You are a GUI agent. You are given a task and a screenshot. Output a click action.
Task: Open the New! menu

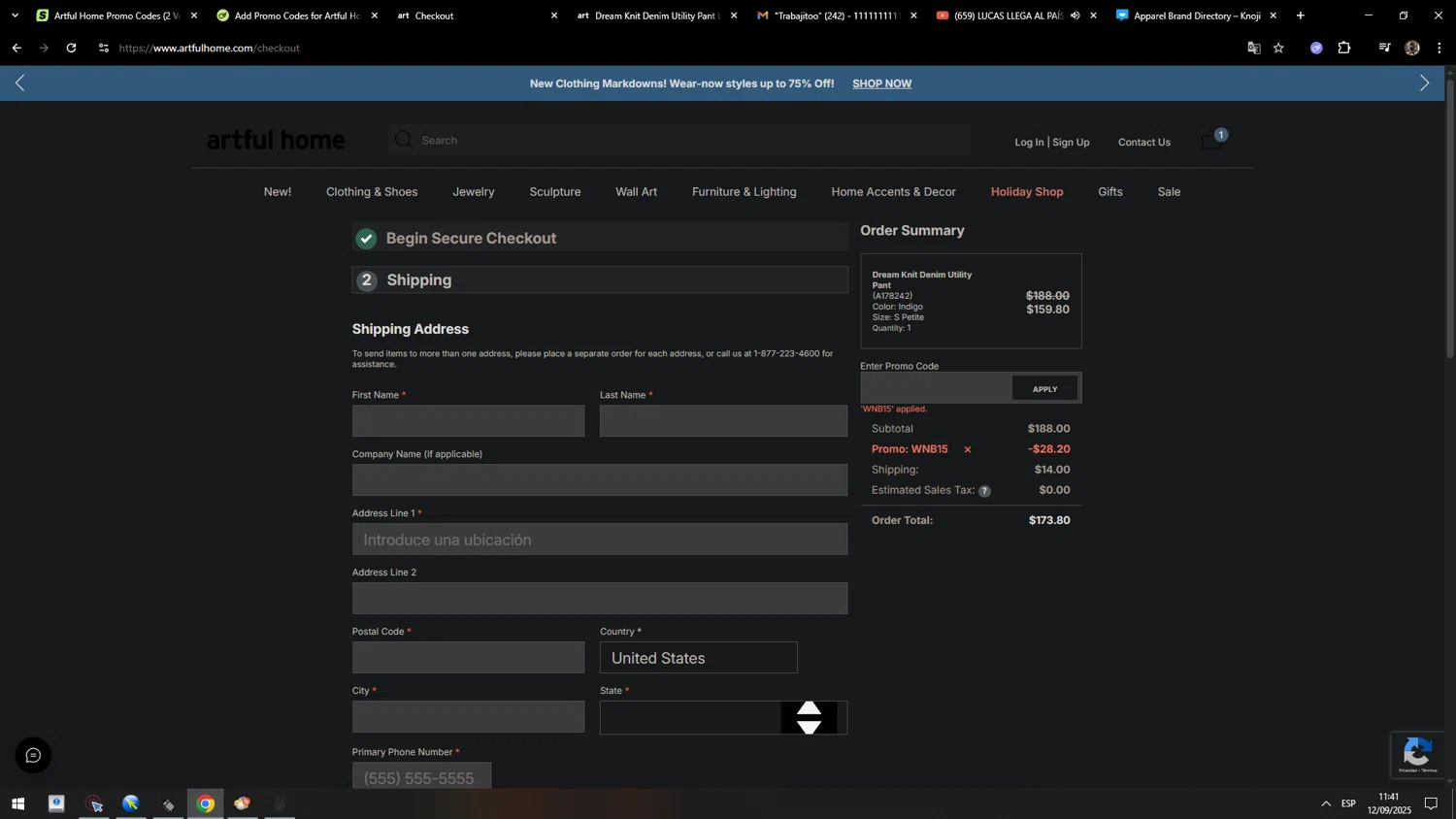278,192
